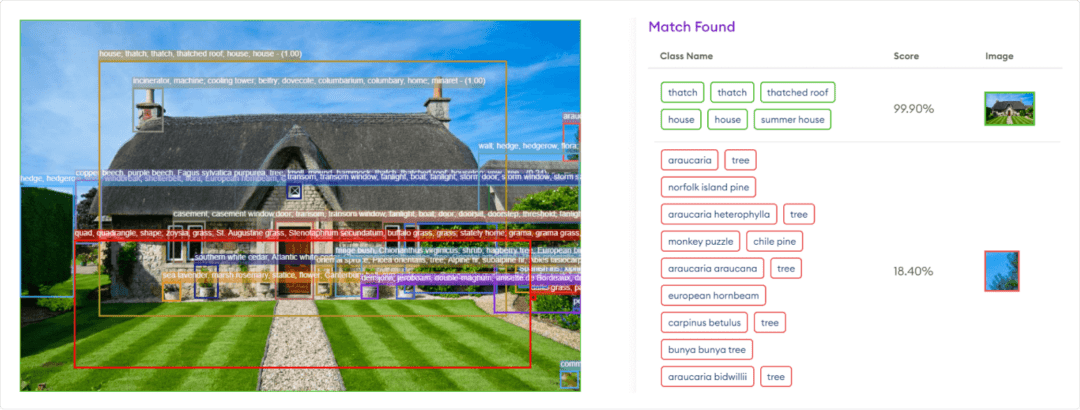Choose the 'monkey puzzle' class tag
Image resolution: width=1080 pixels, height=410 pixels.
point(700,241)
